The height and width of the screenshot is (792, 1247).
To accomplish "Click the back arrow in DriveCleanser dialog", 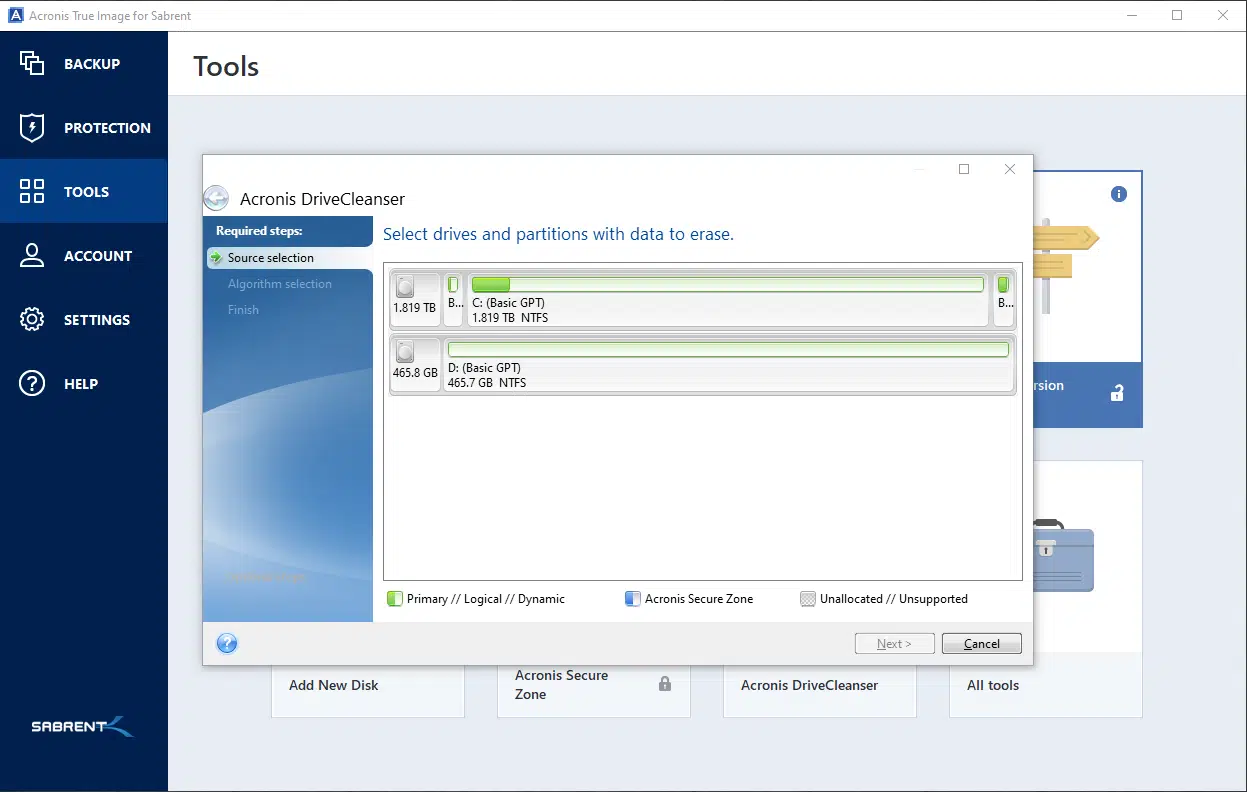I will click(215, 198).
